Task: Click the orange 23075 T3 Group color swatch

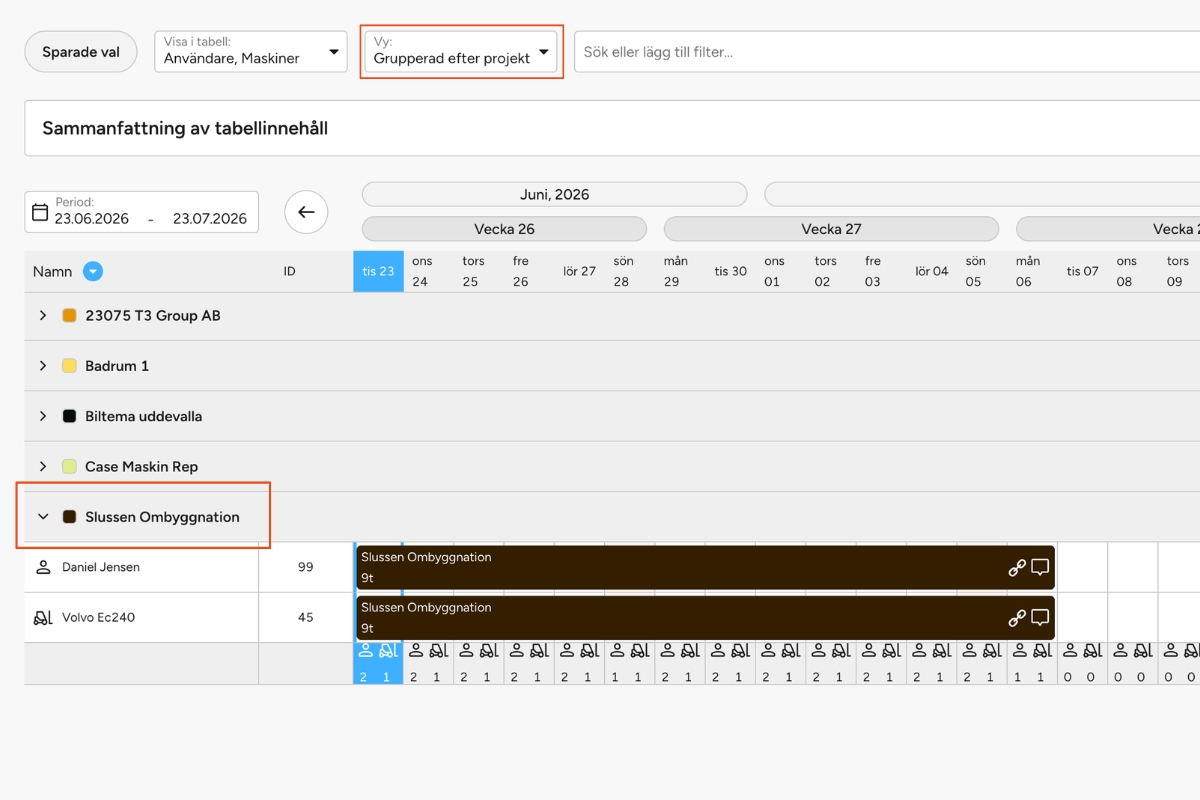Action: tap(69, 315)
